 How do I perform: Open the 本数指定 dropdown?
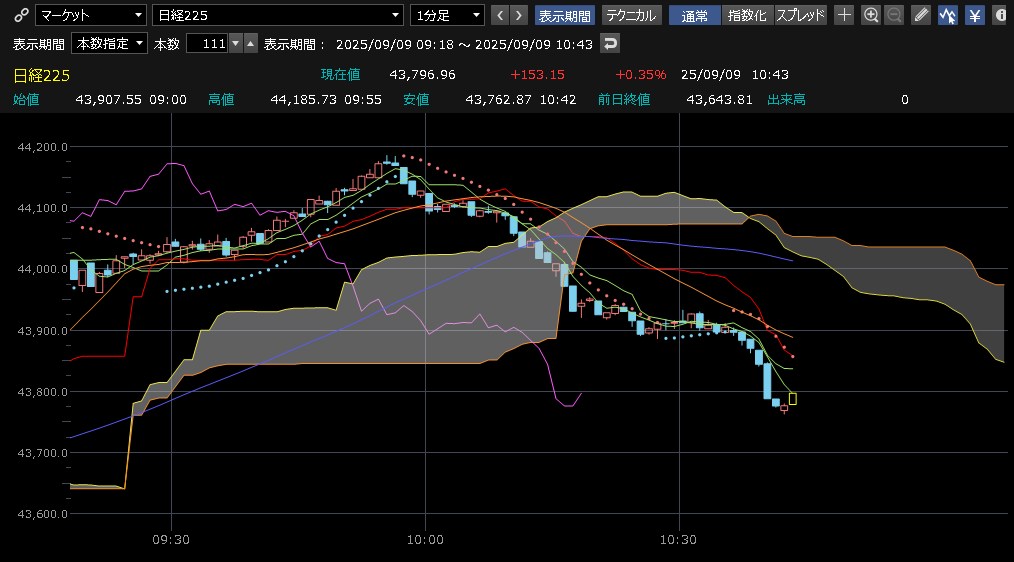click(109, 43)
